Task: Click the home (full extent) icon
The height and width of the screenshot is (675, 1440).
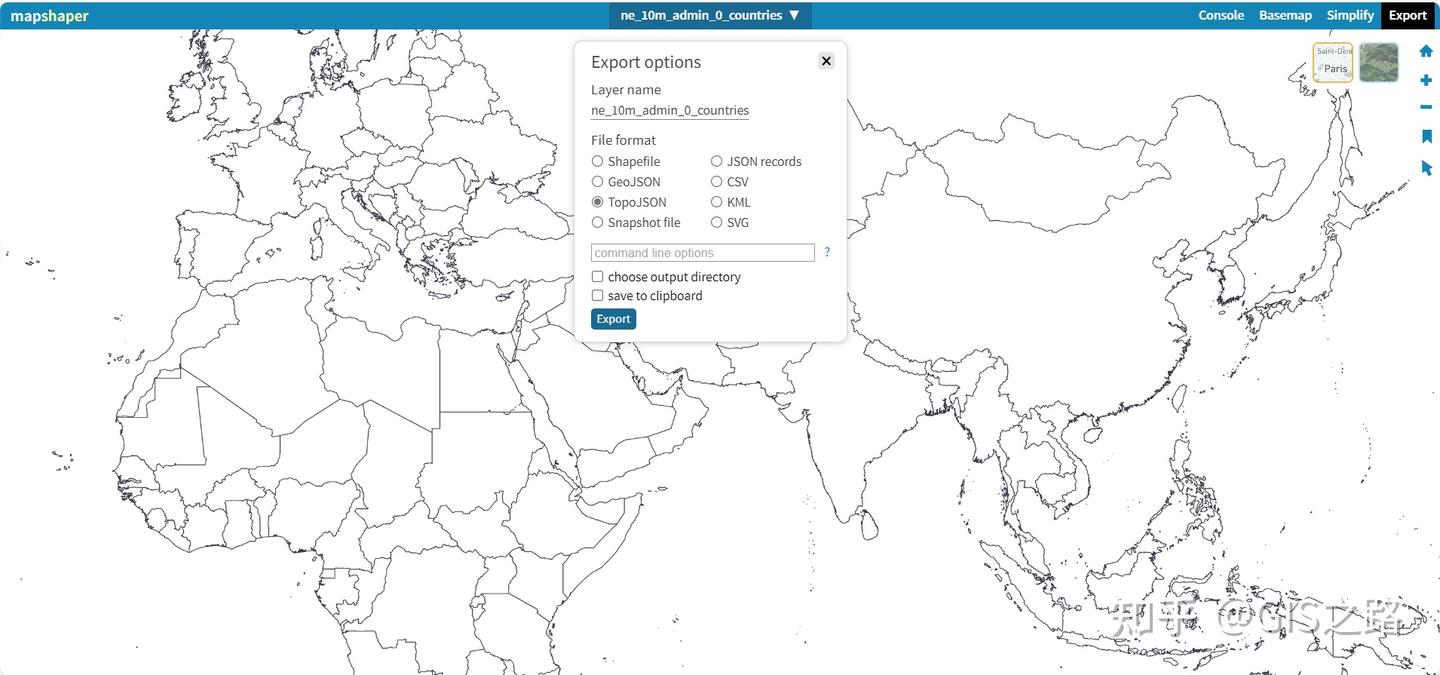Action: (1426, 51)
